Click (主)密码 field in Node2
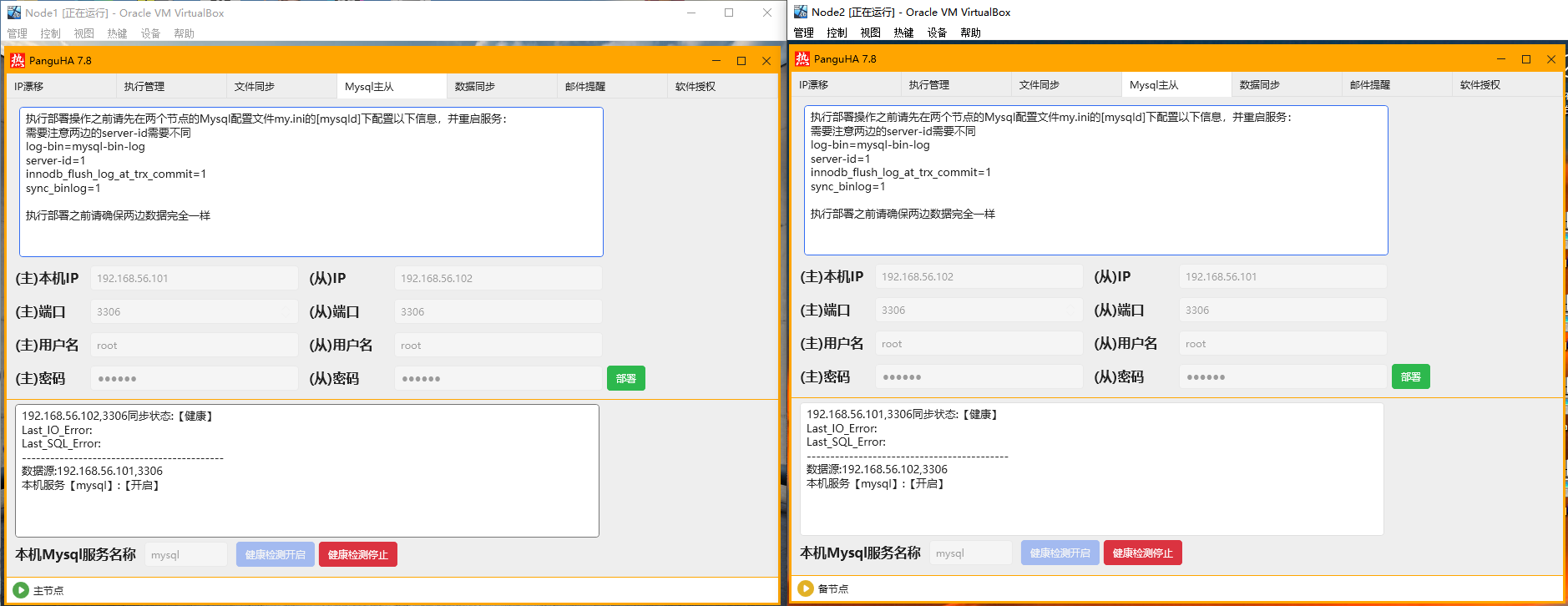This screenshot has width=1568, height=606. coord(979,376)
